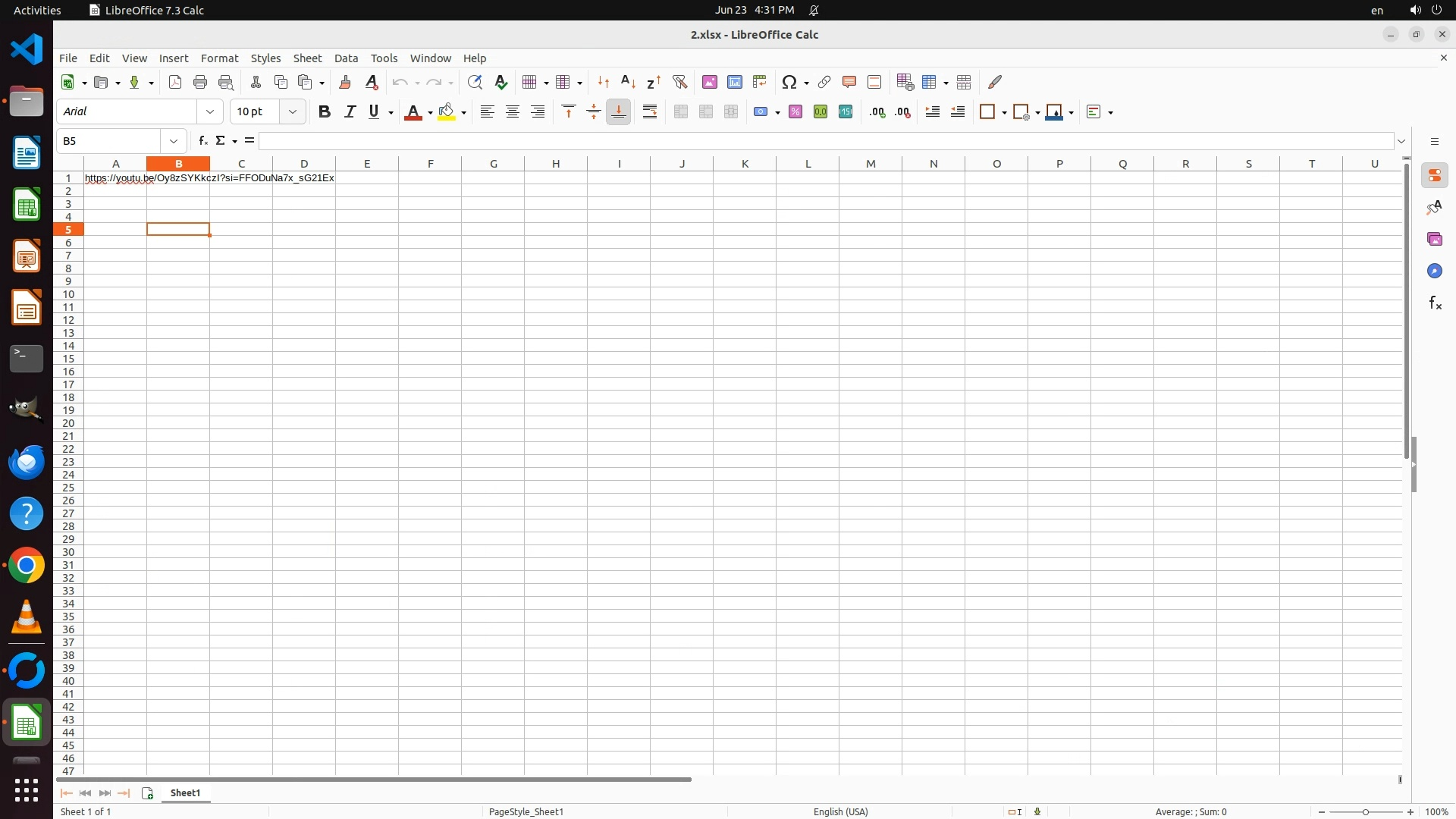Open the AutoFilter tool
Viewport: 1456px width, 819px height.
point(679,82)
